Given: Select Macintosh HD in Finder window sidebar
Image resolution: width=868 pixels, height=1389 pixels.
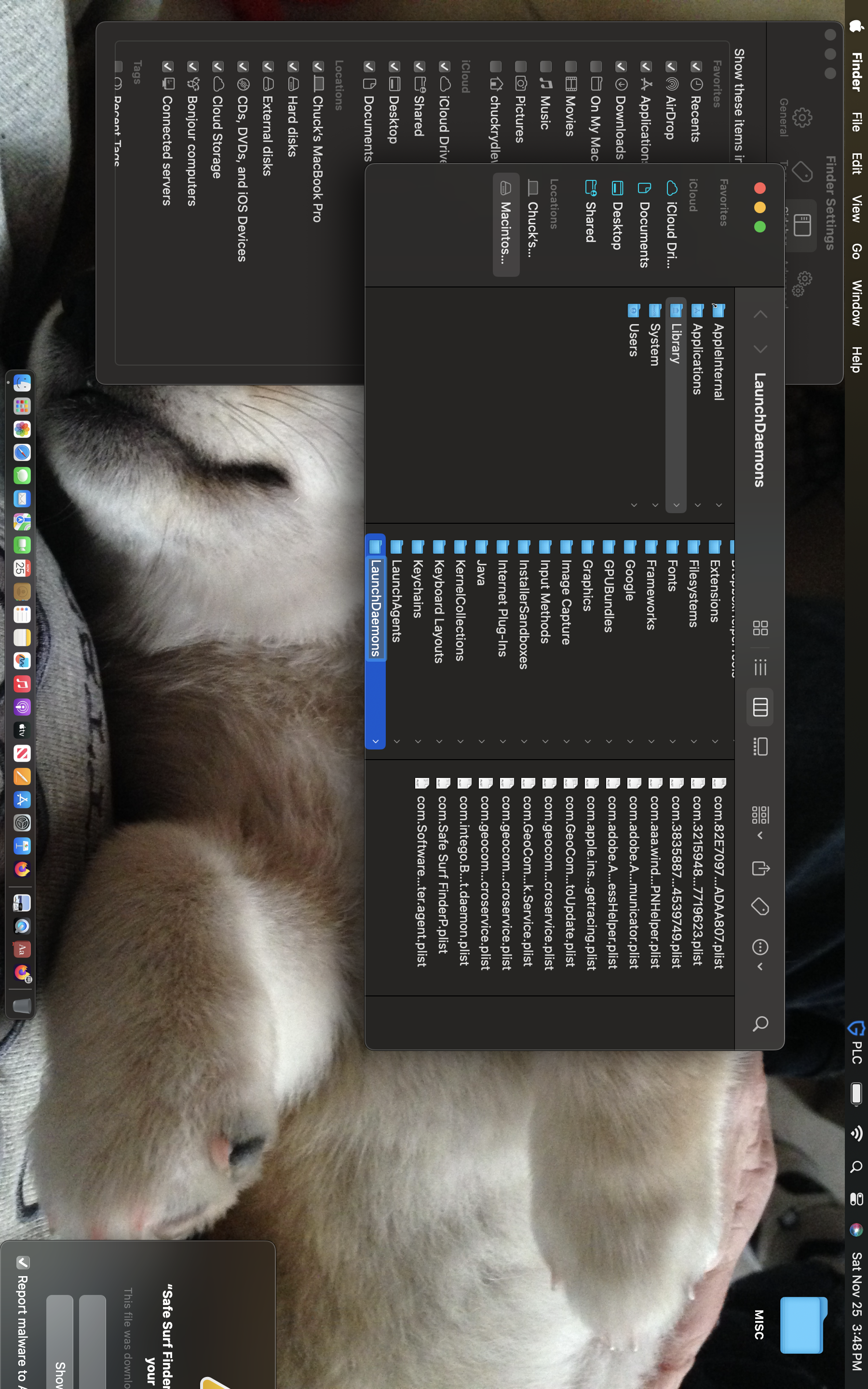Looking at the screenshot, I should click(506, 224).
